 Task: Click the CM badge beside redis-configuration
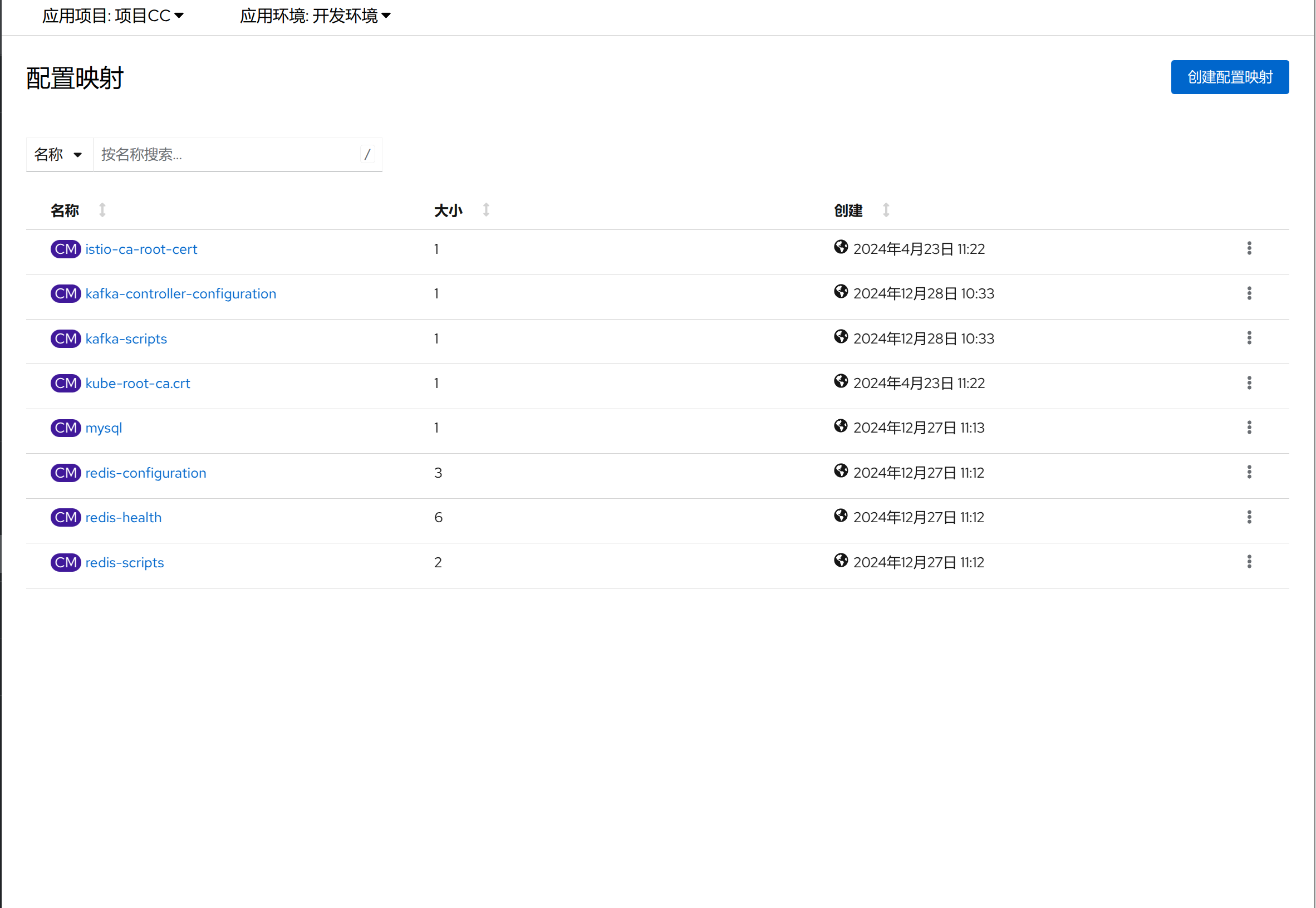click(x=66, y=473)
